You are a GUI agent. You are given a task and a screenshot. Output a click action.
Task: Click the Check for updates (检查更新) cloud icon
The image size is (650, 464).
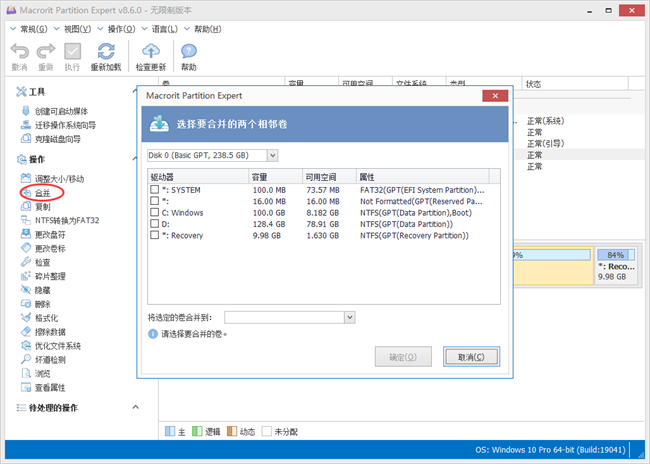(151, 51)
